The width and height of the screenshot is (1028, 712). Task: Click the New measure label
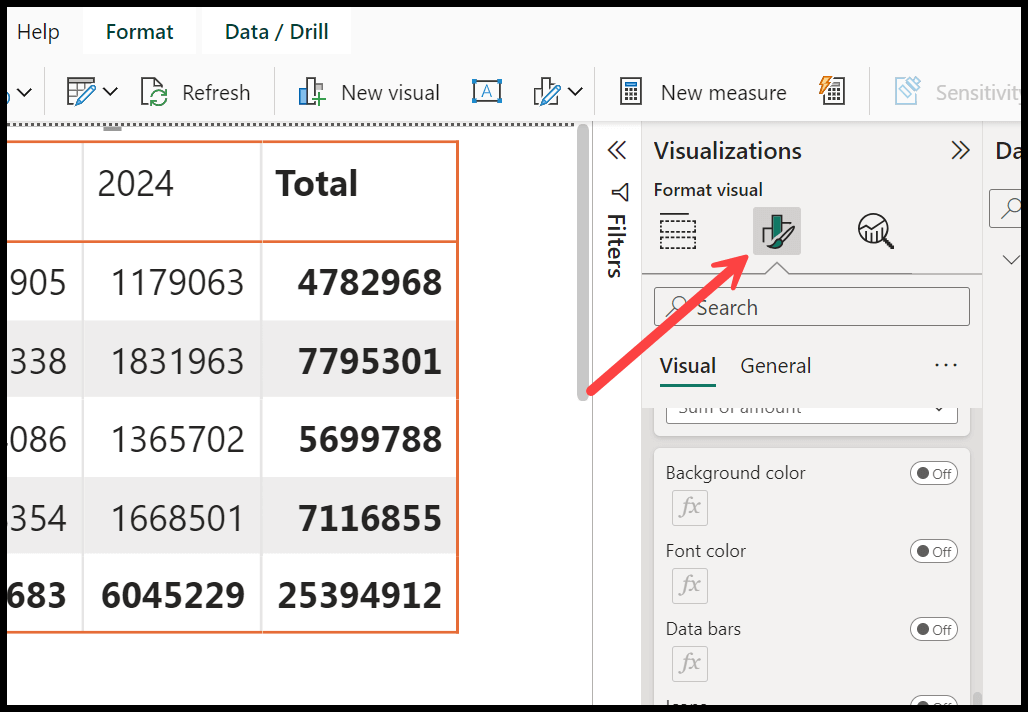(x=723, y=92)
